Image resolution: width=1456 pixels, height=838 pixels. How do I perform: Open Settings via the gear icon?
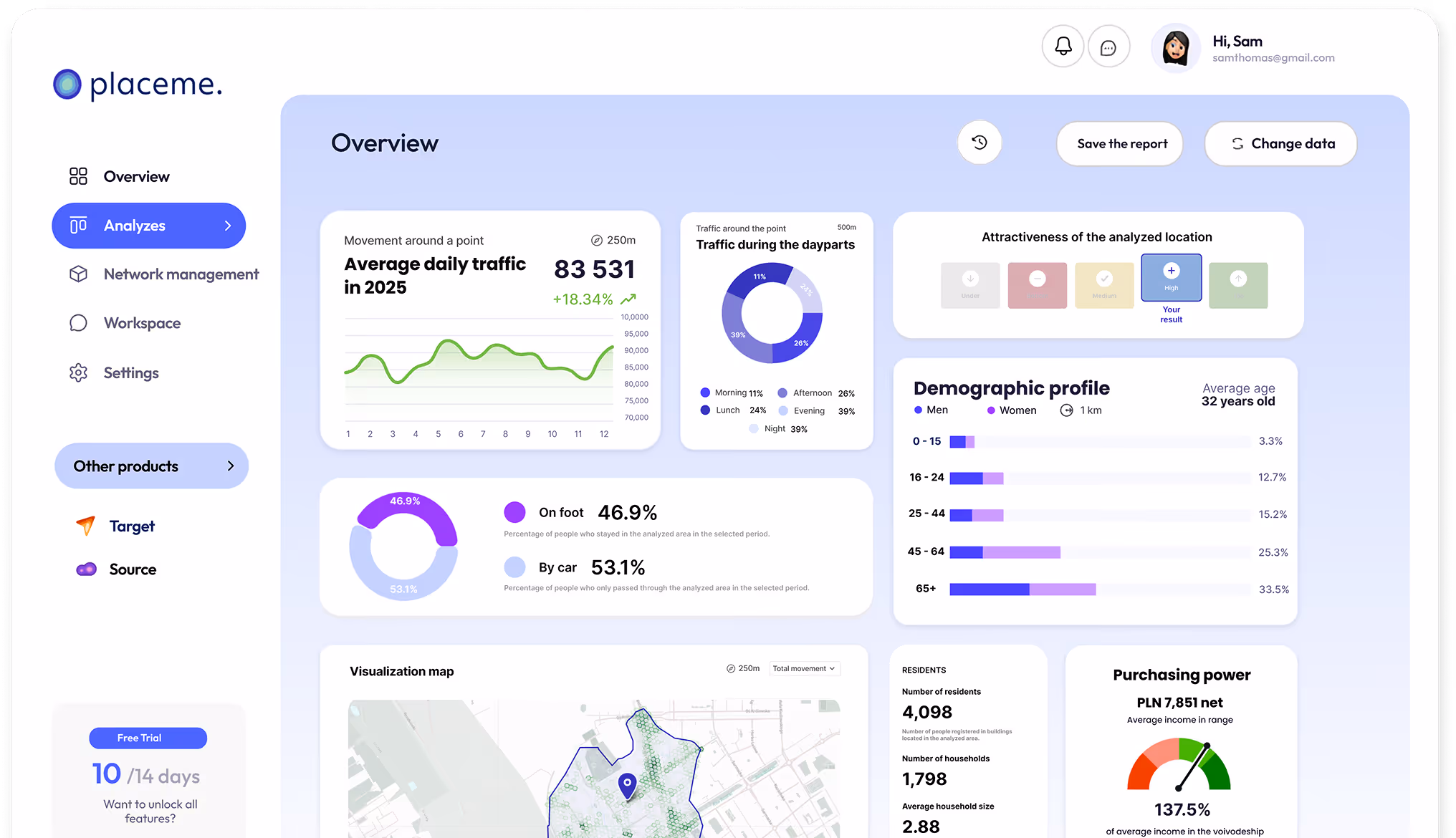[x=78, y=372]
